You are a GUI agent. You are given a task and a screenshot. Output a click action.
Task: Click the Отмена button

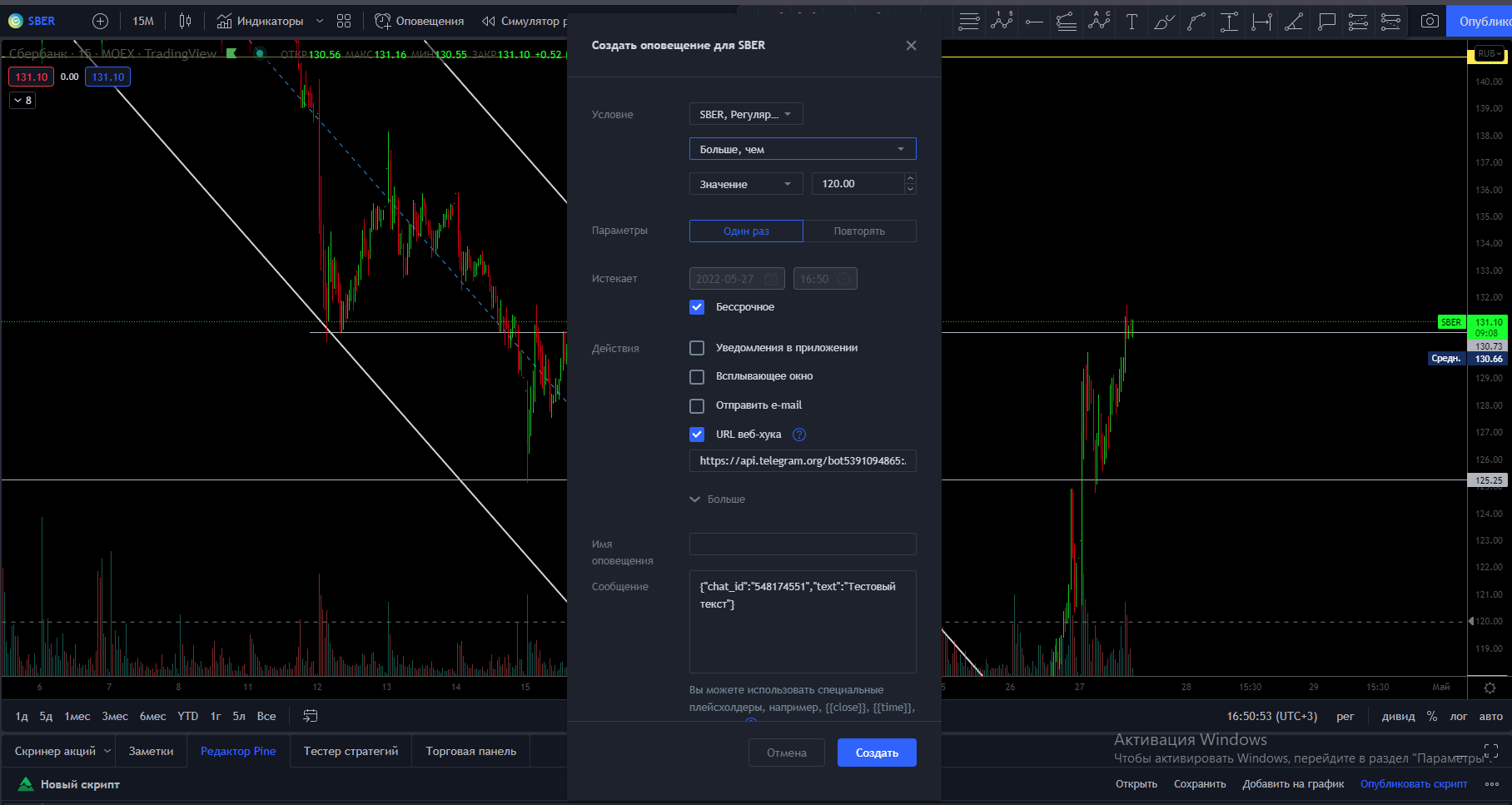pos(787,753)
